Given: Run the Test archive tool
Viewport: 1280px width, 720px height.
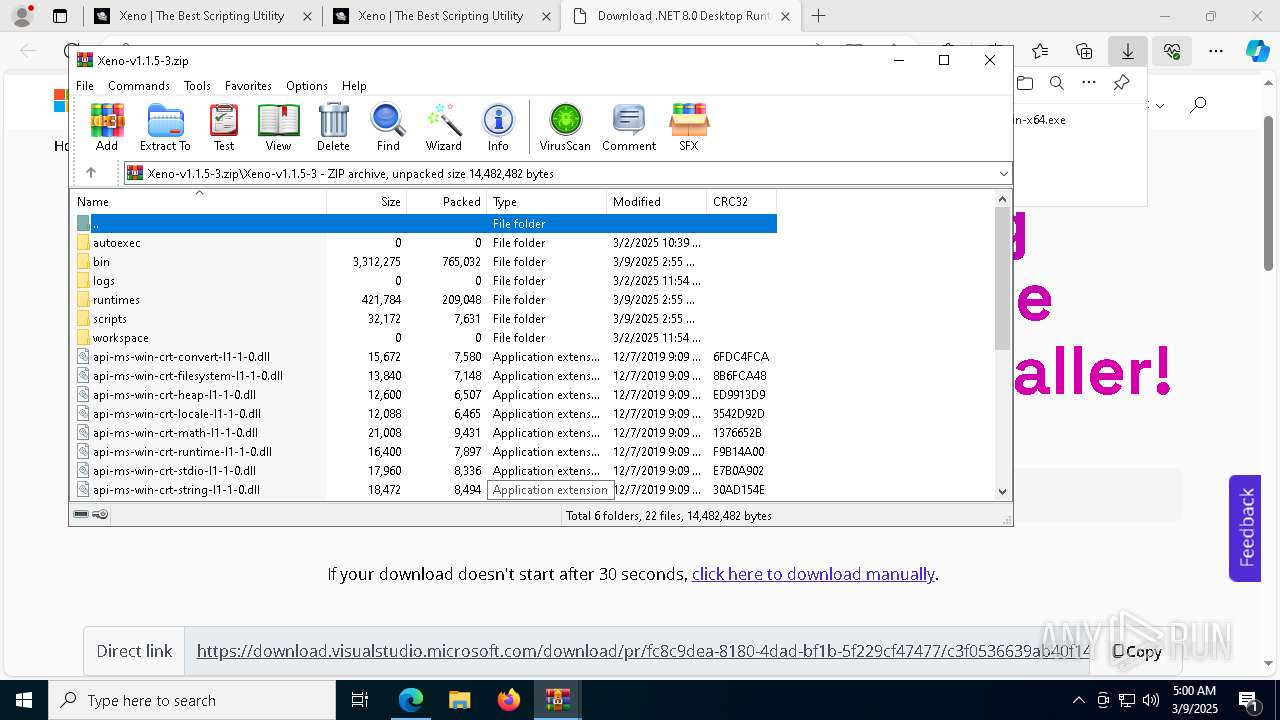Looking at the screenshot, I should click(x=224, y=127).
